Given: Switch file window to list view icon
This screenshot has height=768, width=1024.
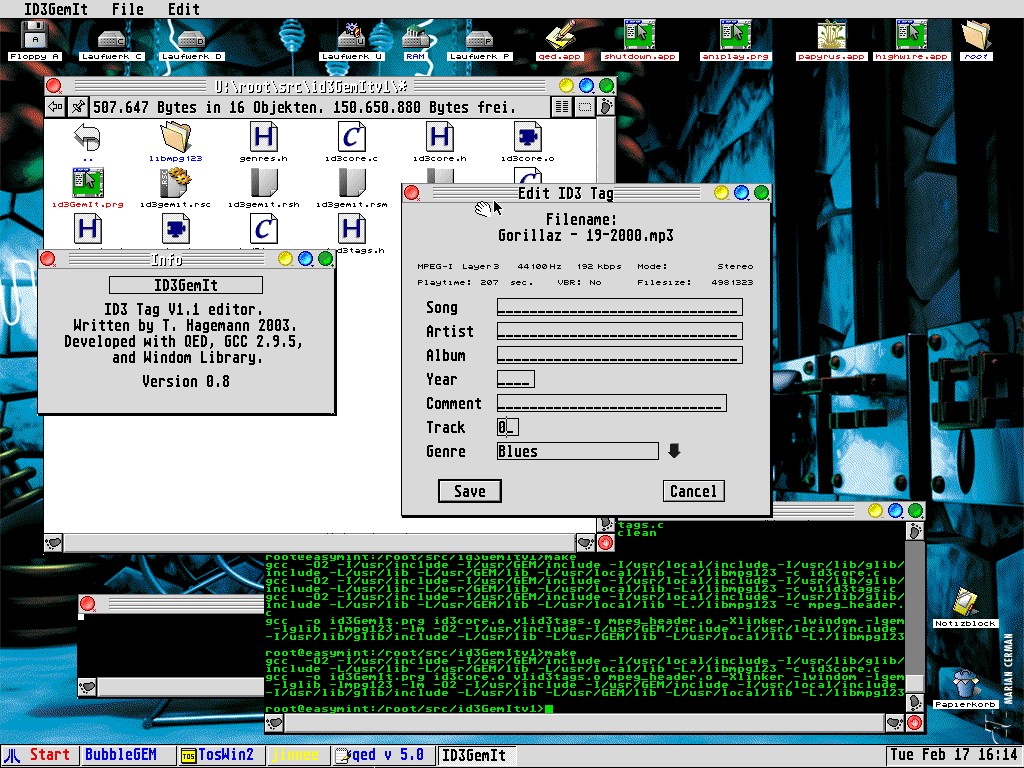Looking at the screenshot, I should coord(561,107).
